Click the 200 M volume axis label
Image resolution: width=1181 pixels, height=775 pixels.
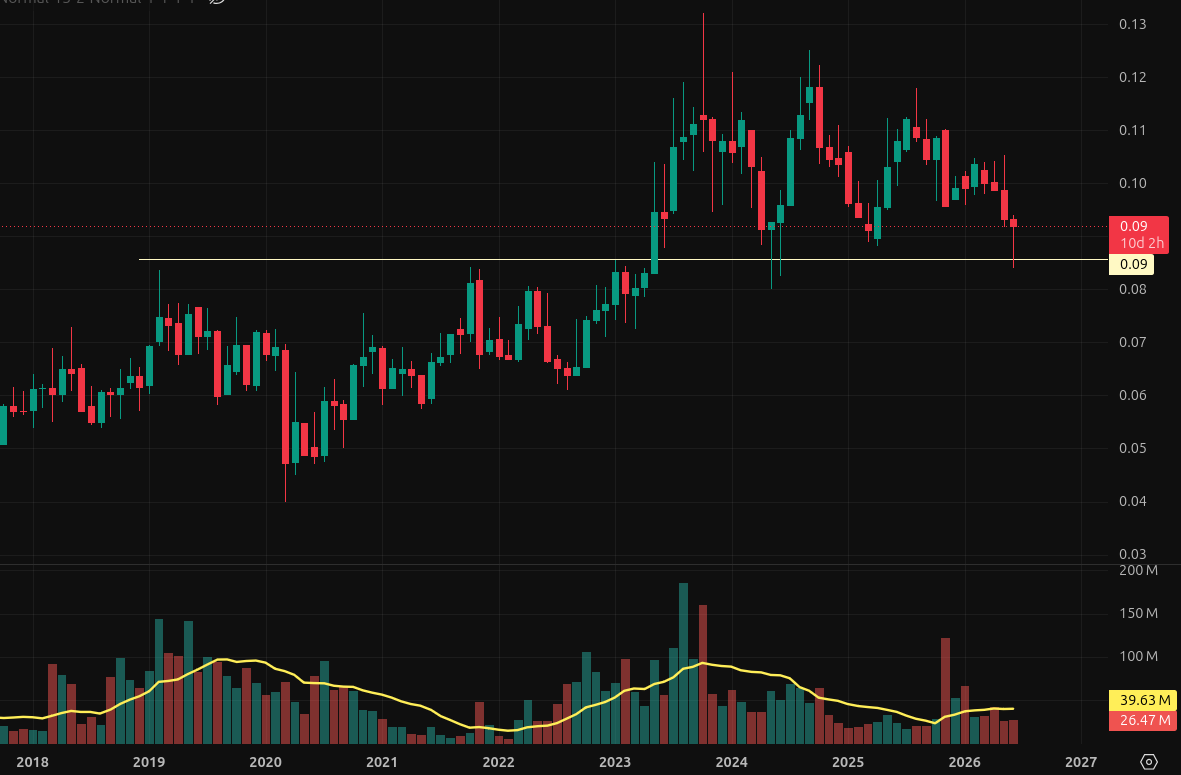(1138, 571)
